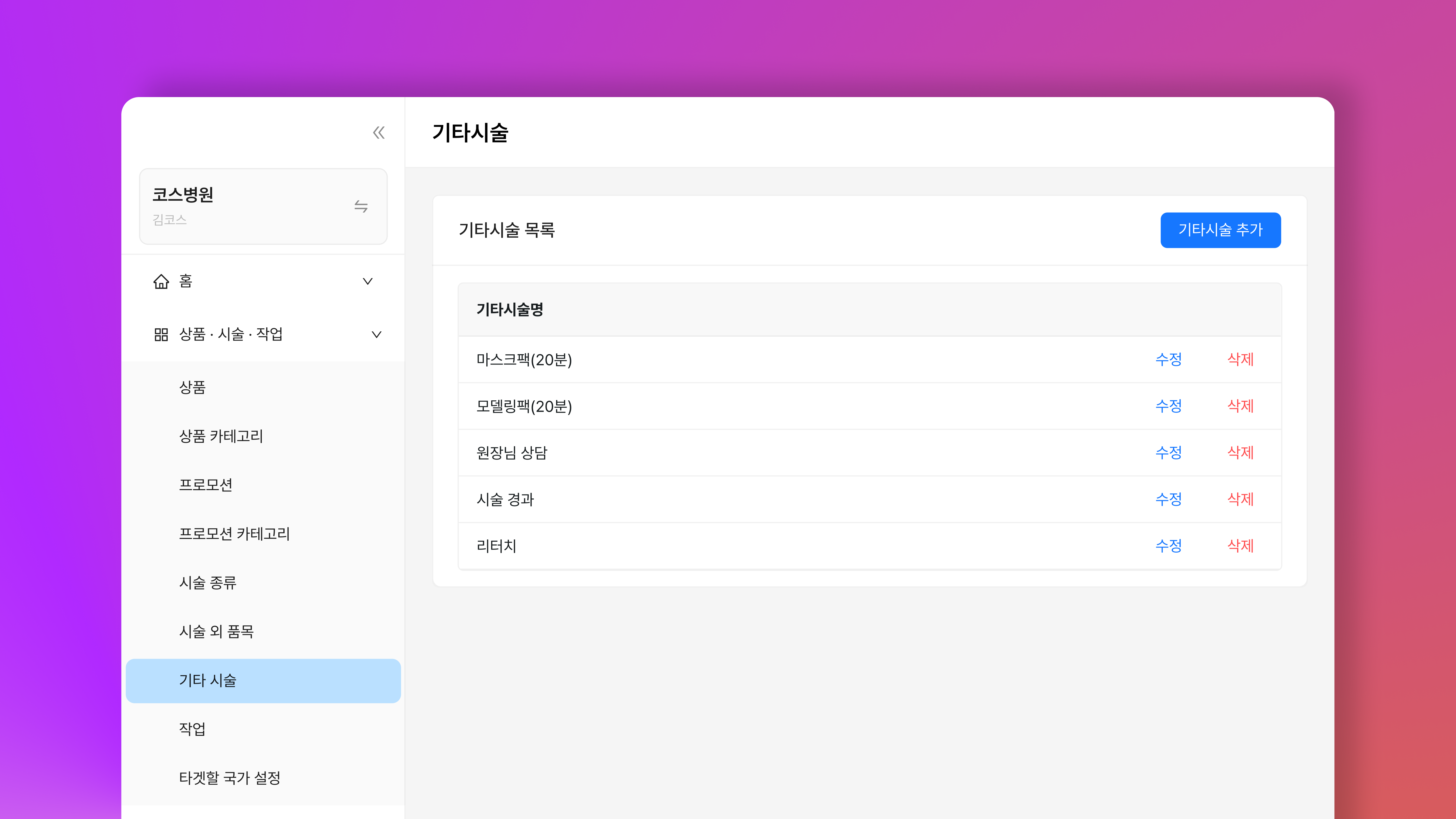Viewport: 1456px width, 819px height.
Task: Open the 상품 menu item
Action: tap(192, 388)
